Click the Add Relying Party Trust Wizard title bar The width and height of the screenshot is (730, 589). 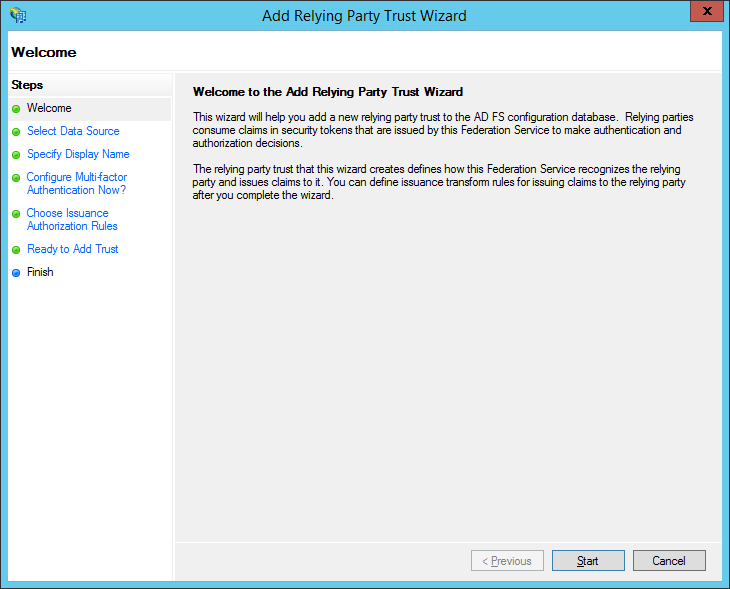point(364,15)
